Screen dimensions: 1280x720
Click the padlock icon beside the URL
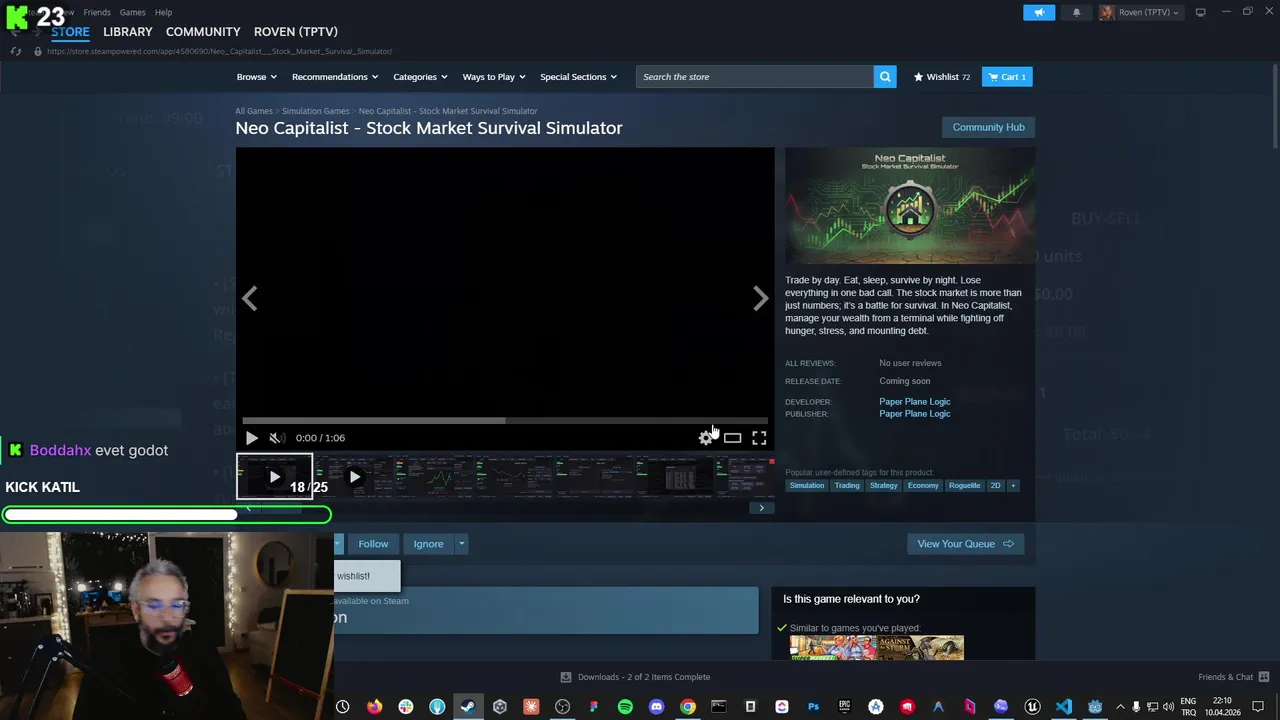pyautogui.click(x=38, y=51)
